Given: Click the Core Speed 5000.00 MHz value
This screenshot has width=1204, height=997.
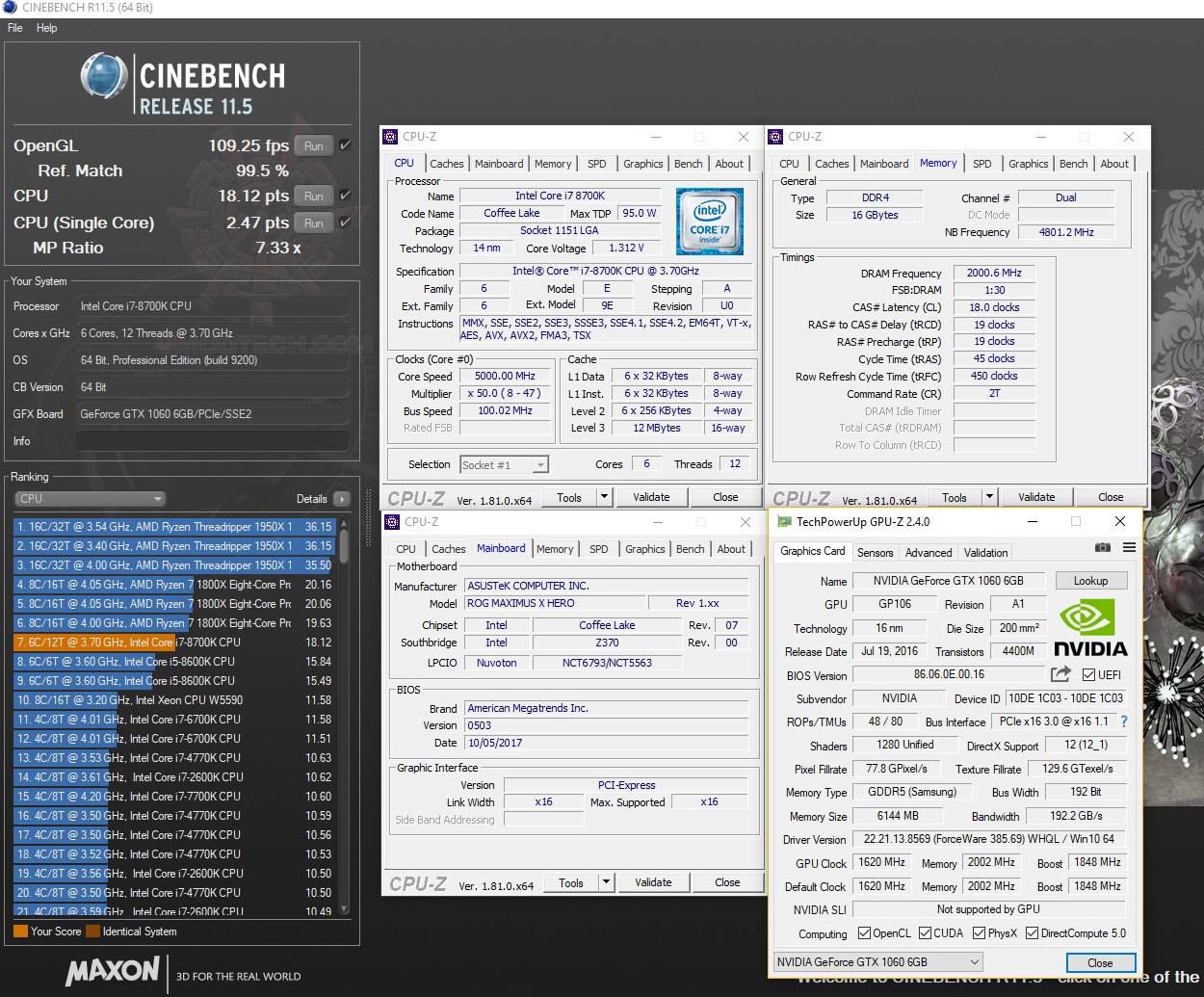Looking at the screenshot, I should click(505, 377).
